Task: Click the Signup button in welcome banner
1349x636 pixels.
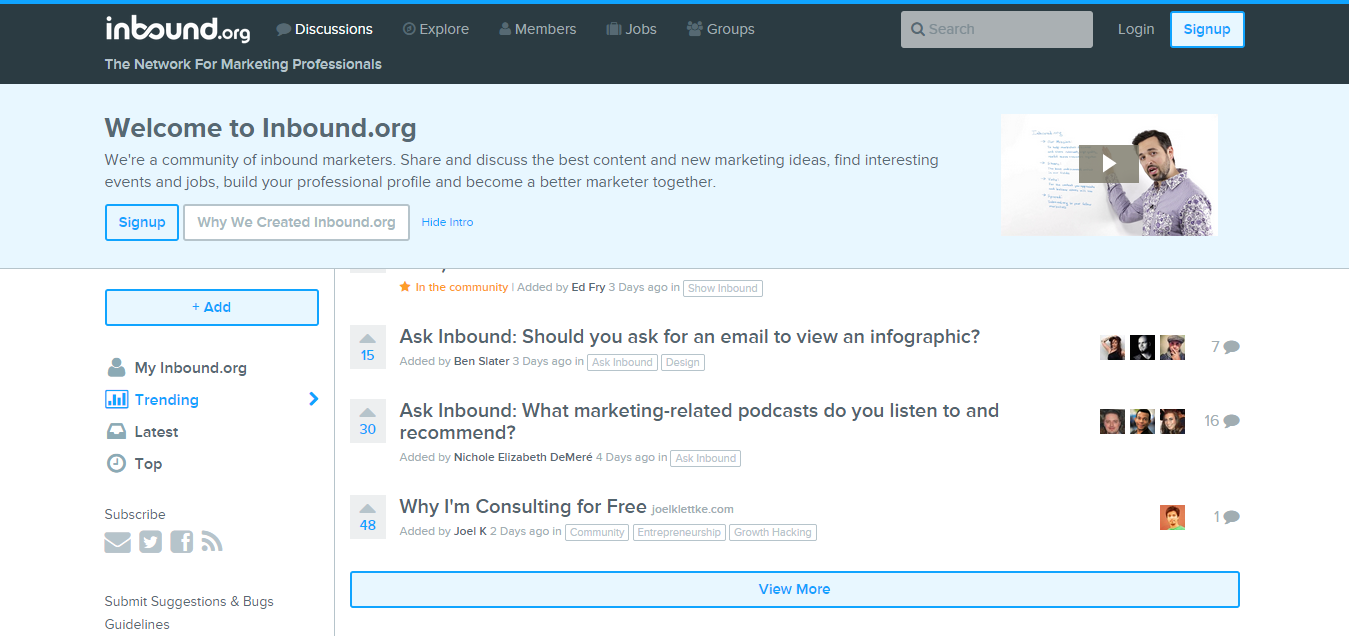Action: [x=142, y=222]
